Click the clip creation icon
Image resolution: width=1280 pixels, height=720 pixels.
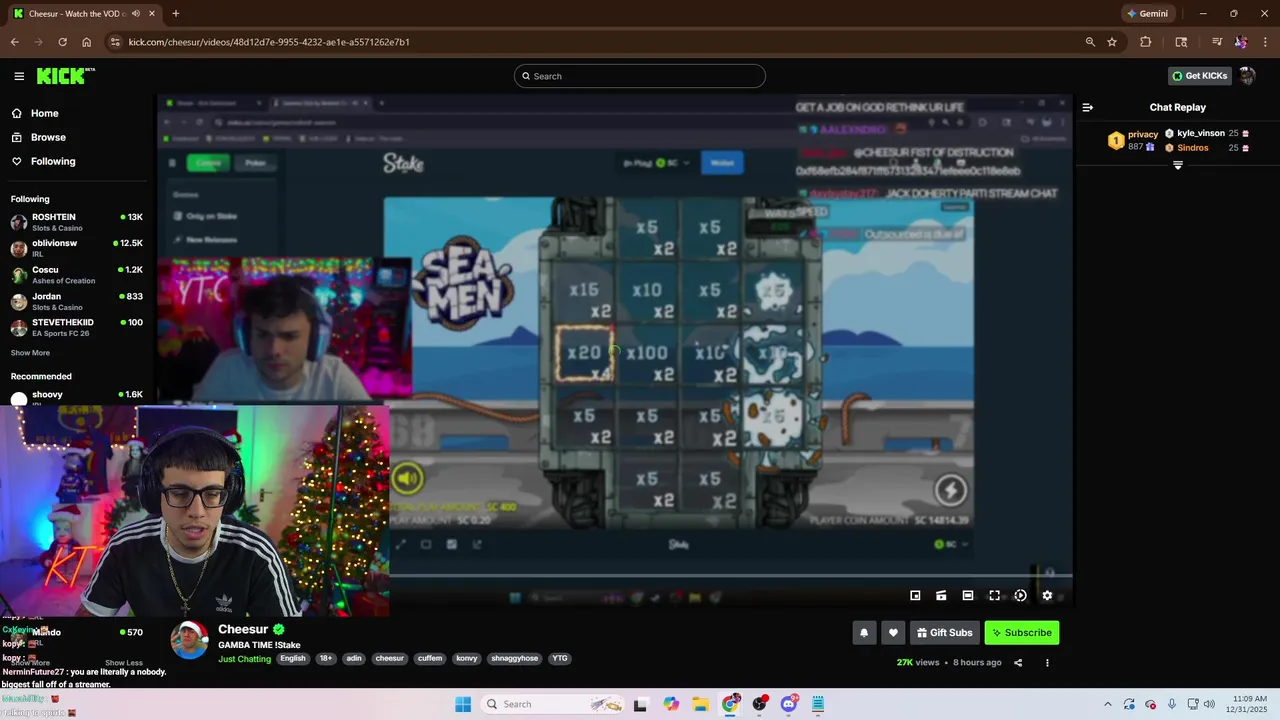pos(941,596)
